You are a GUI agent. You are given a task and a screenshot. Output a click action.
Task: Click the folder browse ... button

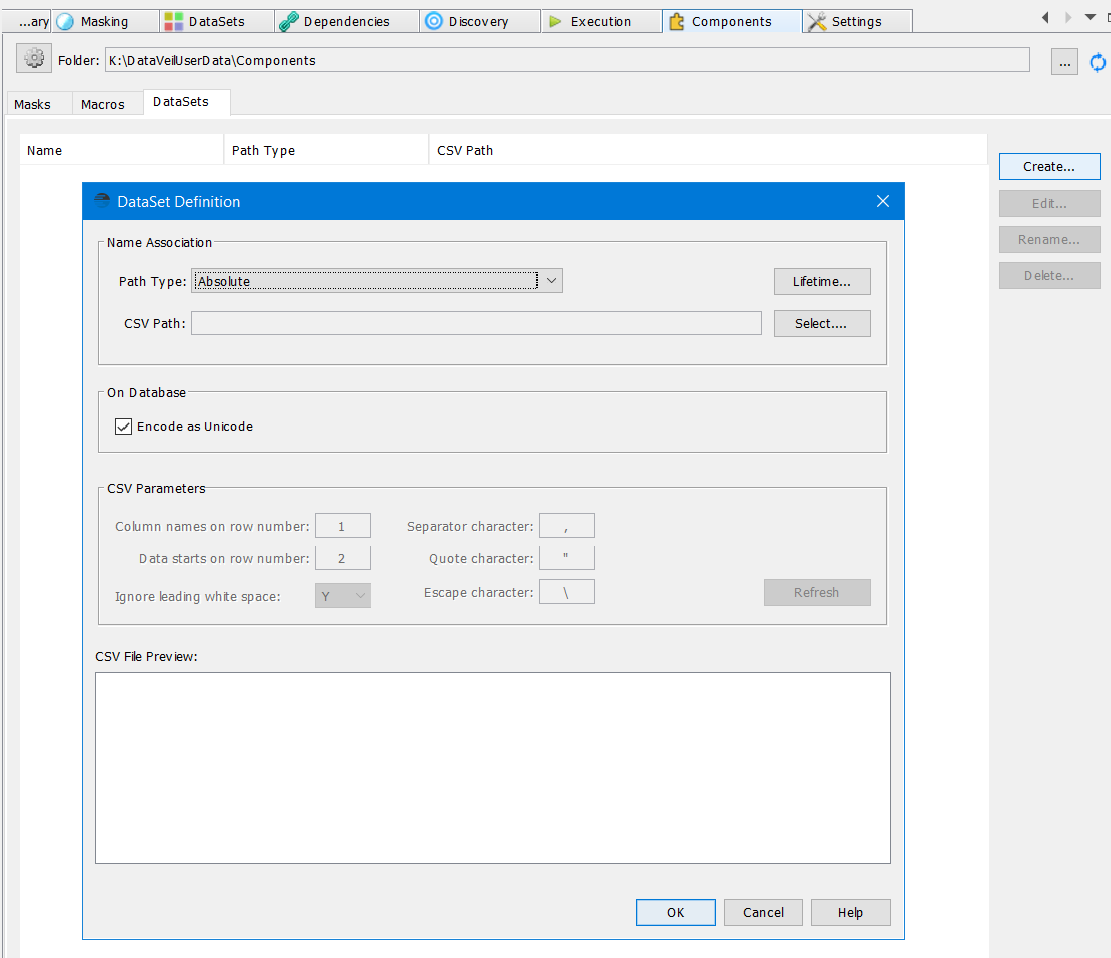1064,62
